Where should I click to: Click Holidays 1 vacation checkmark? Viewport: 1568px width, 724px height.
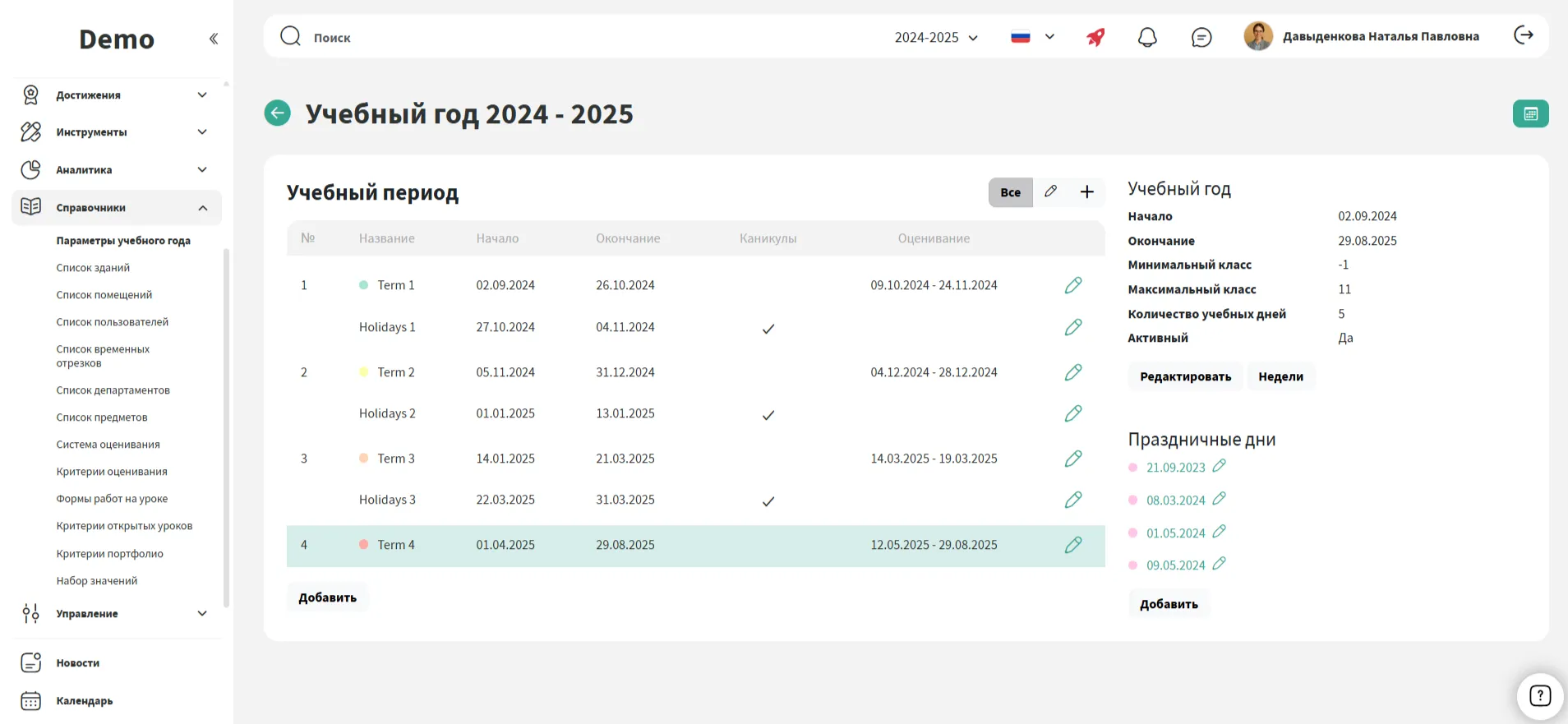tap(768, 329)
